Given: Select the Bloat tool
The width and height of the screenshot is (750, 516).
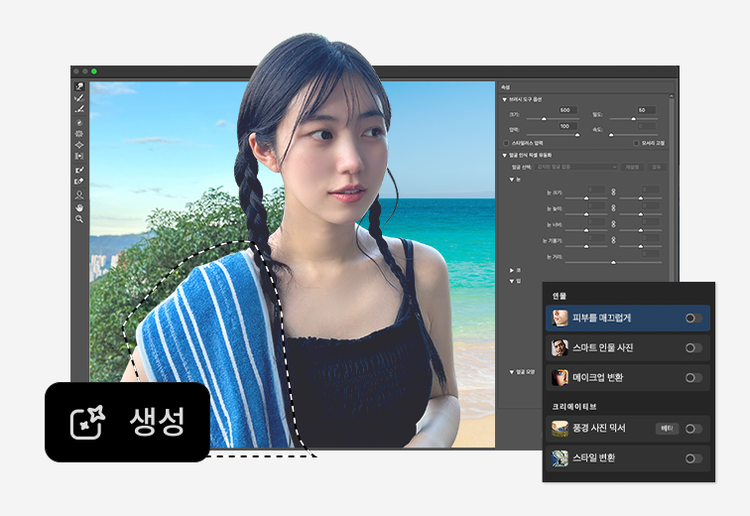Looking at the screenshot, I should 79,145.
